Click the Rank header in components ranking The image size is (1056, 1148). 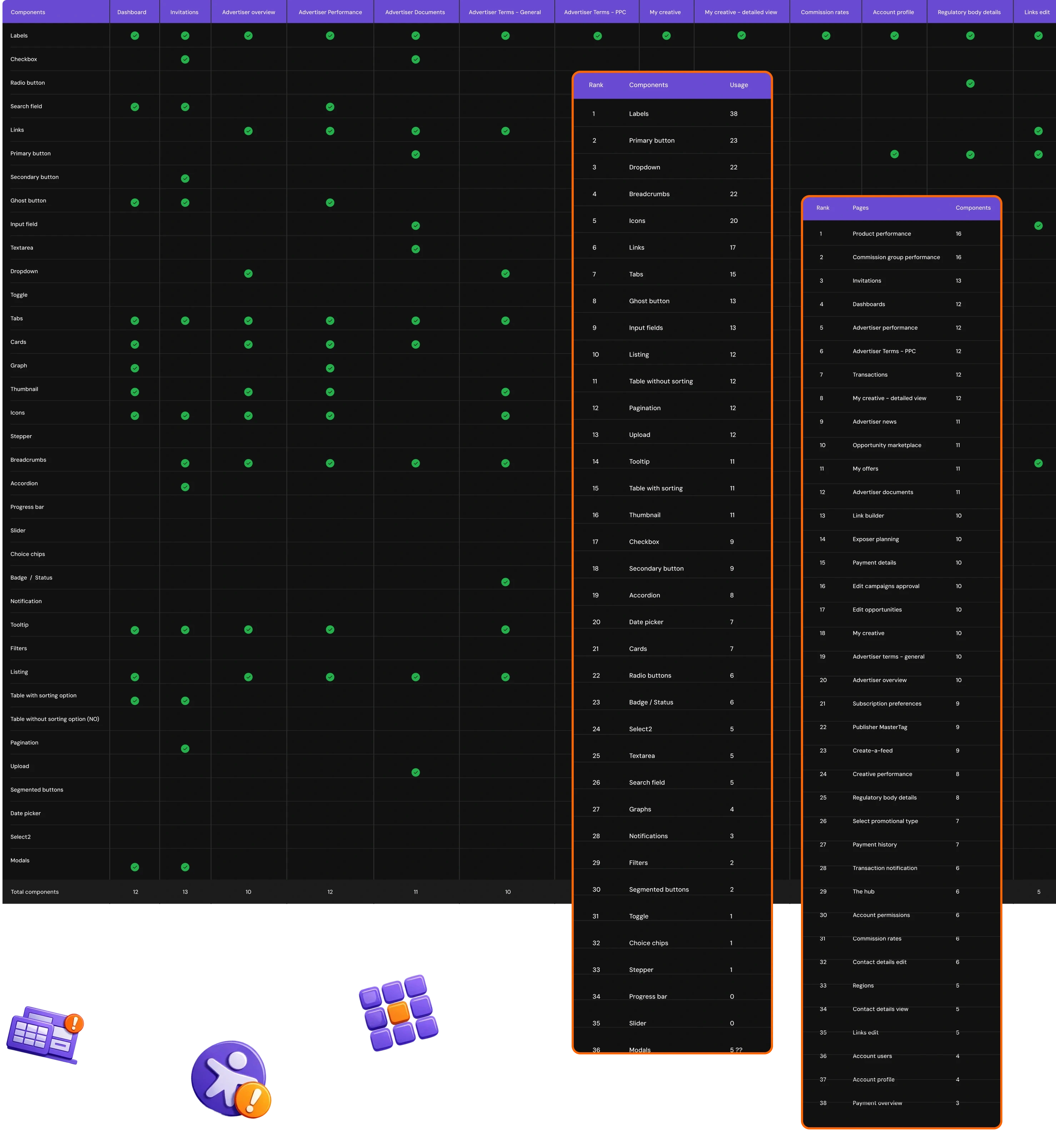click(596, 85)
